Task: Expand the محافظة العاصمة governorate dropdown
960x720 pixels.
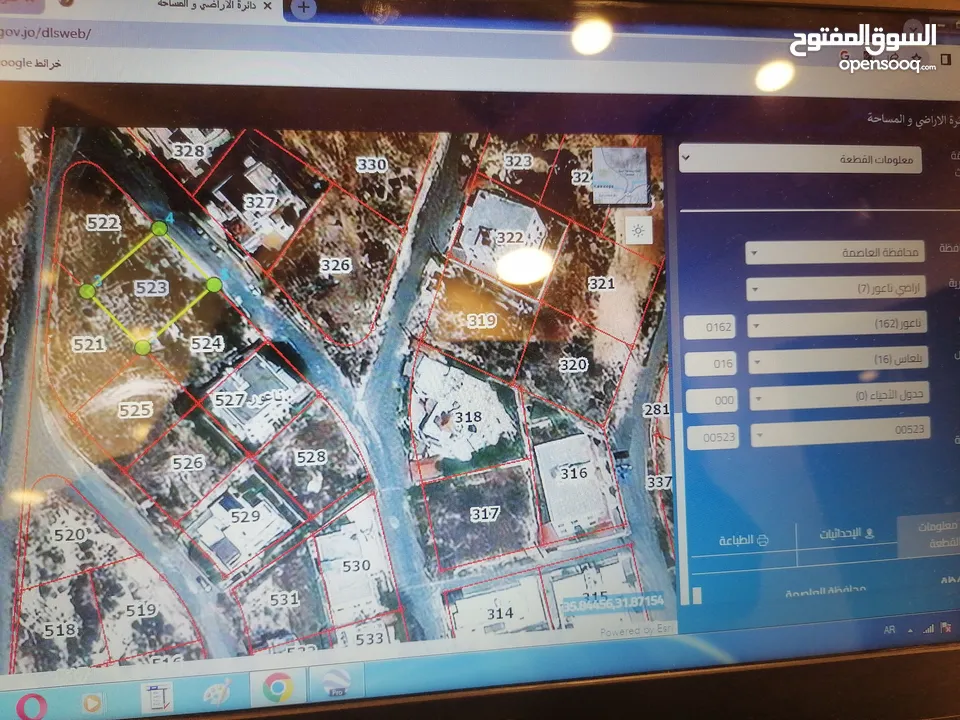Action: [835, 252]
